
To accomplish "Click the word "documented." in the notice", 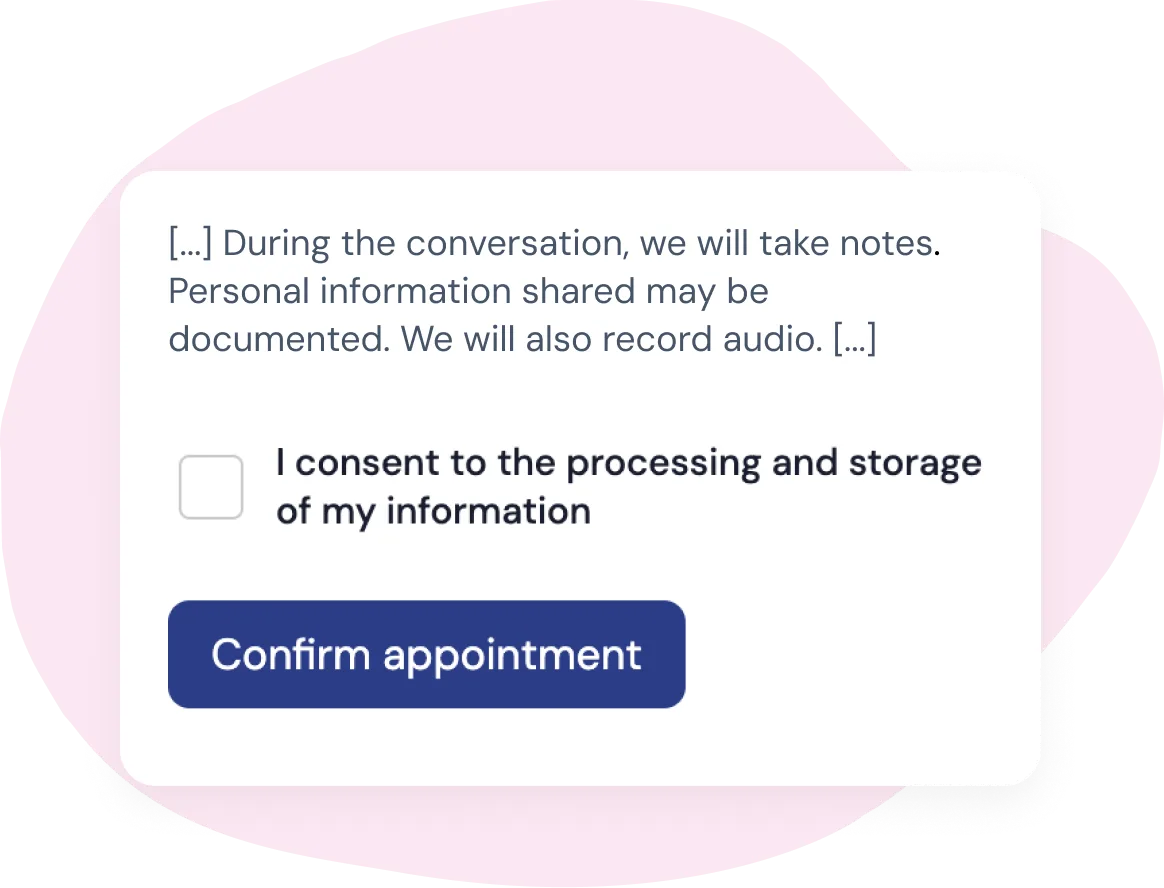I will (278, 340).
